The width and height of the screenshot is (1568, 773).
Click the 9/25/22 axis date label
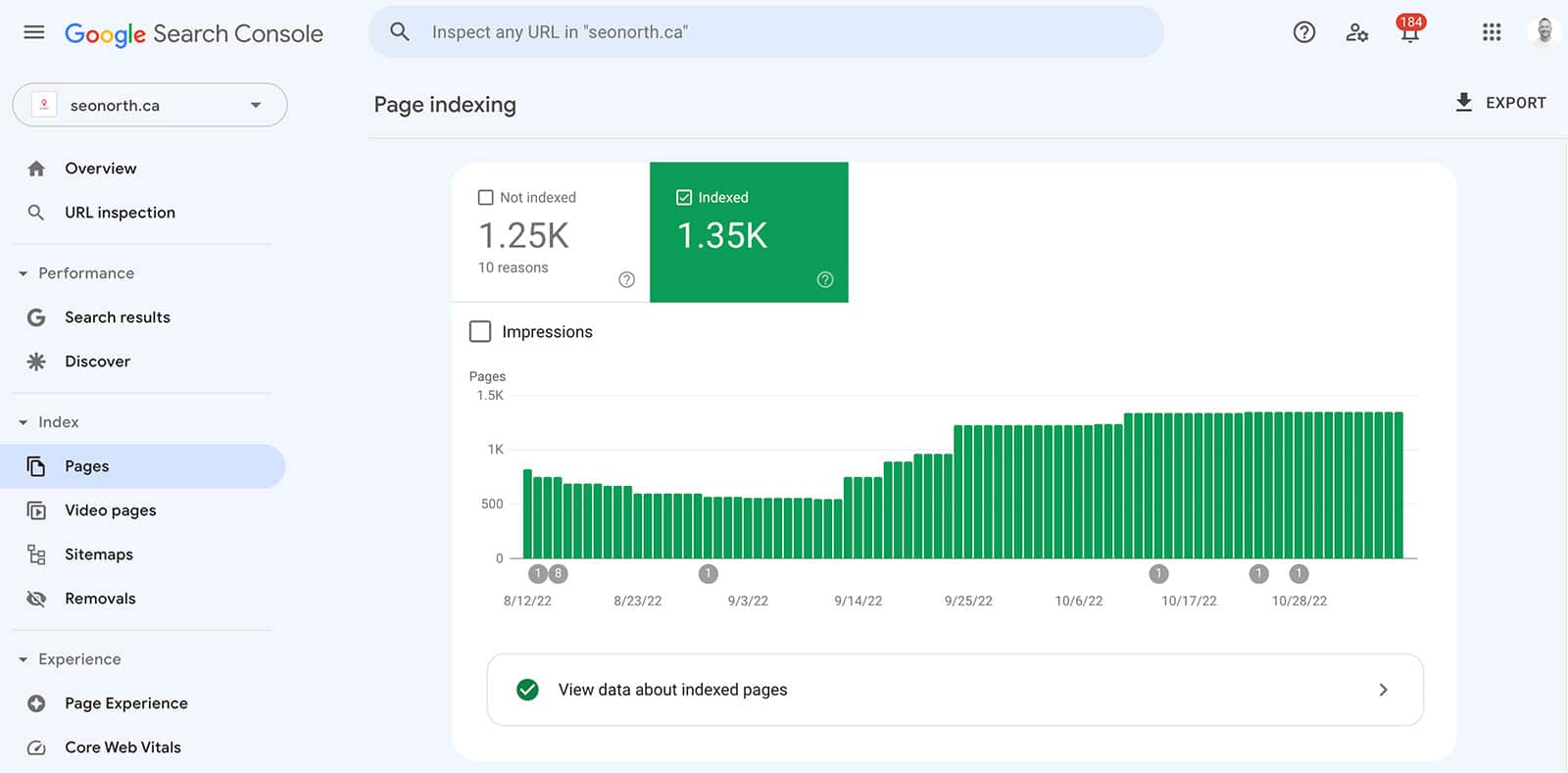968,601
